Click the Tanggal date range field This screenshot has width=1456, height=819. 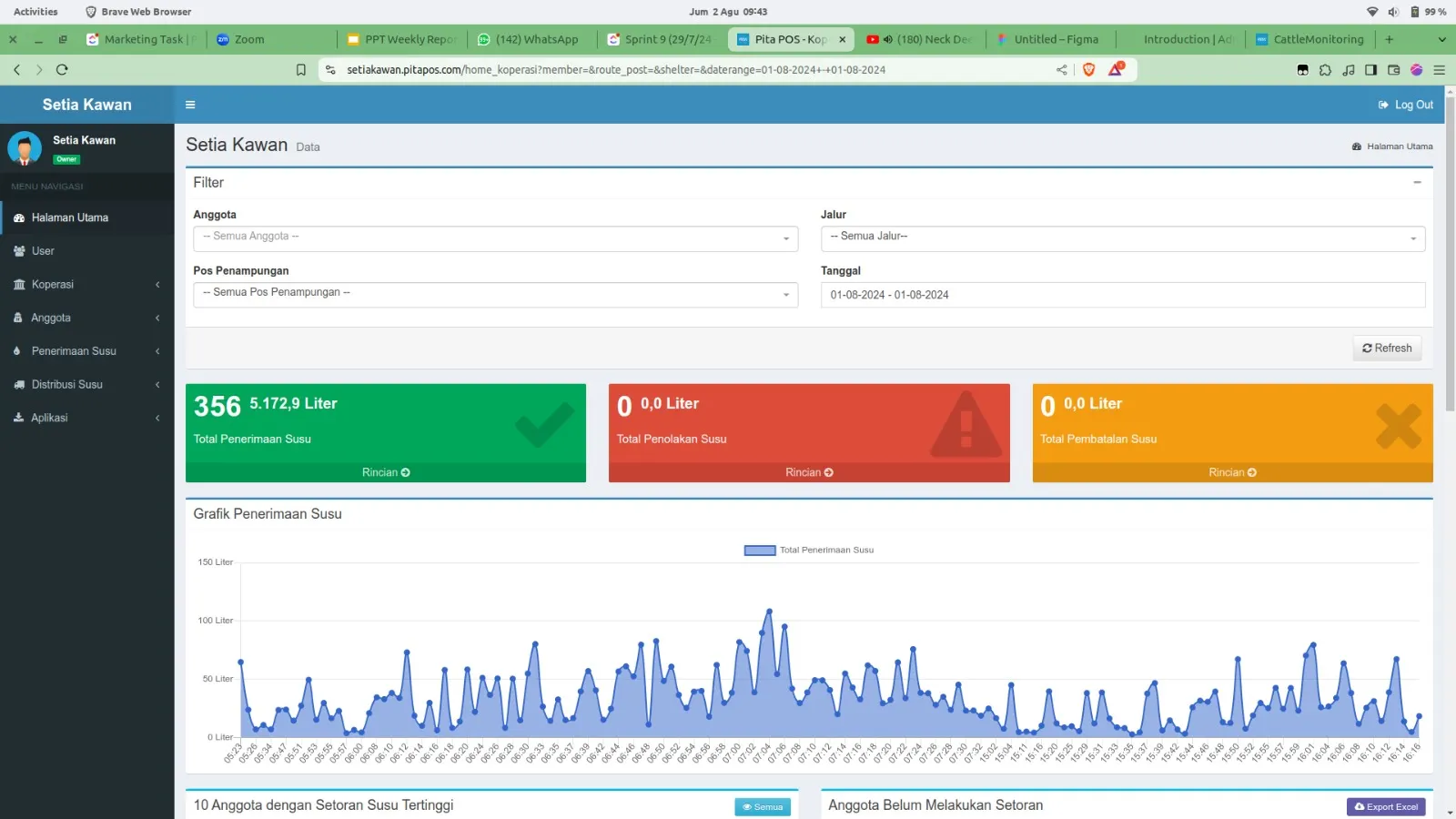coord(1122,295)
